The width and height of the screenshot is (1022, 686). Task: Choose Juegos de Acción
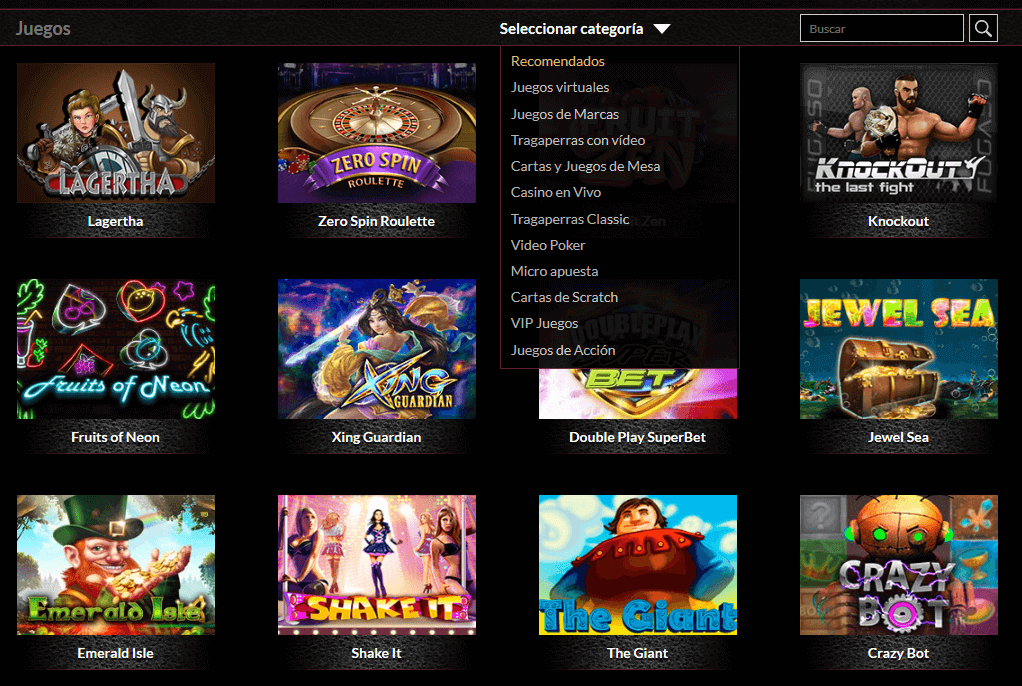click(562, 350)
